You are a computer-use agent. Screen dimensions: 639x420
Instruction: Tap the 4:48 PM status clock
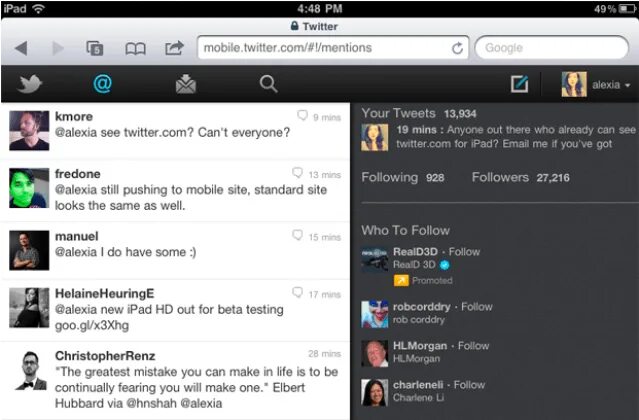[x=320, y=9]
